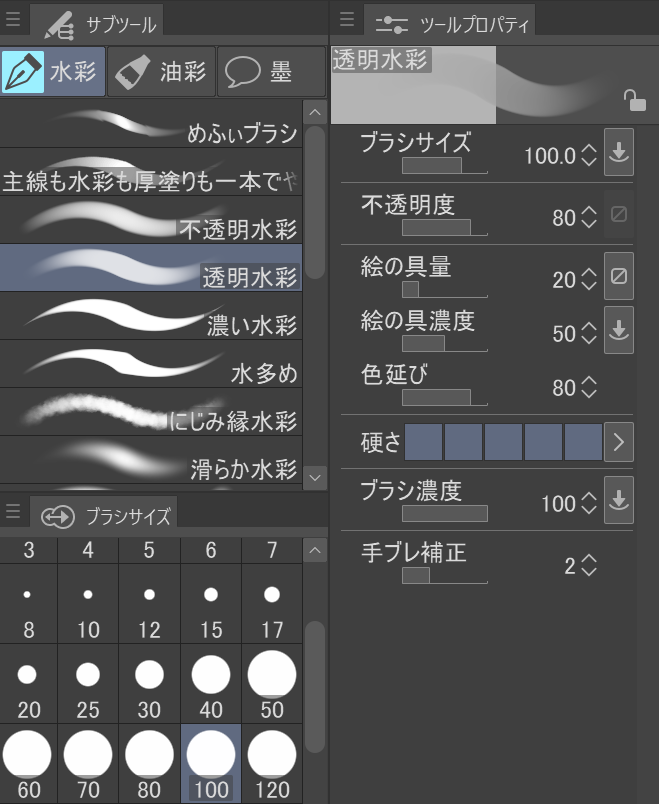
Task: Pick brush size preset 25
Action: click(x=88, y=684)
